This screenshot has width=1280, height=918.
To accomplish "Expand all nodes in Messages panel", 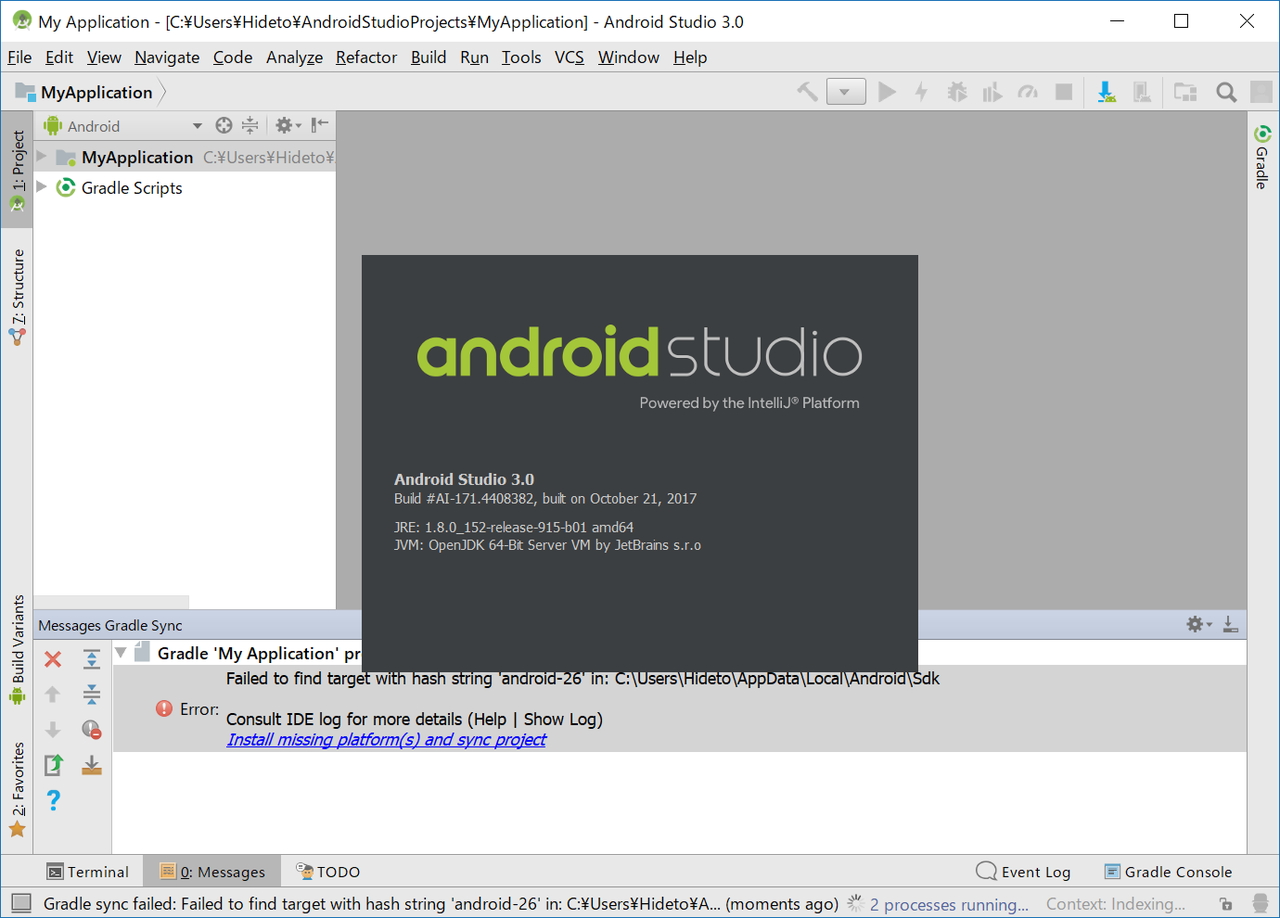I will click(92, 659).
